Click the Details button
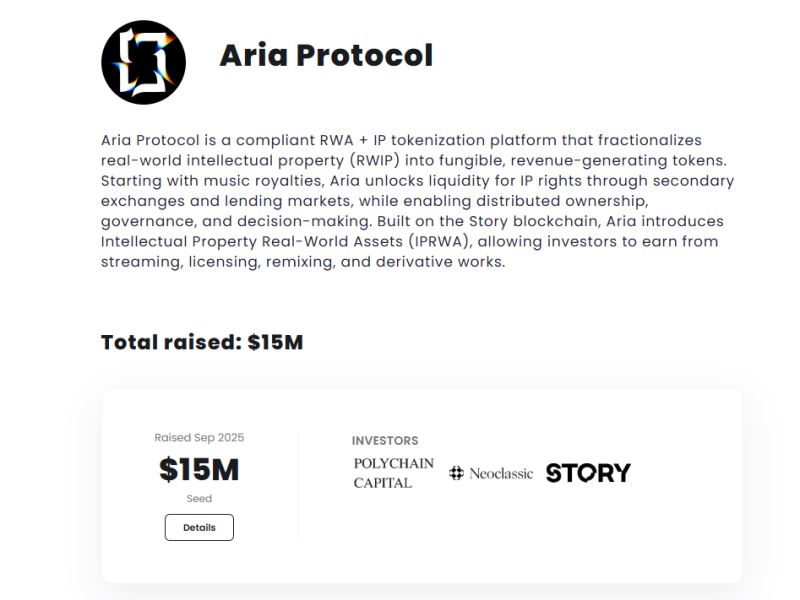 click(199, 527)
